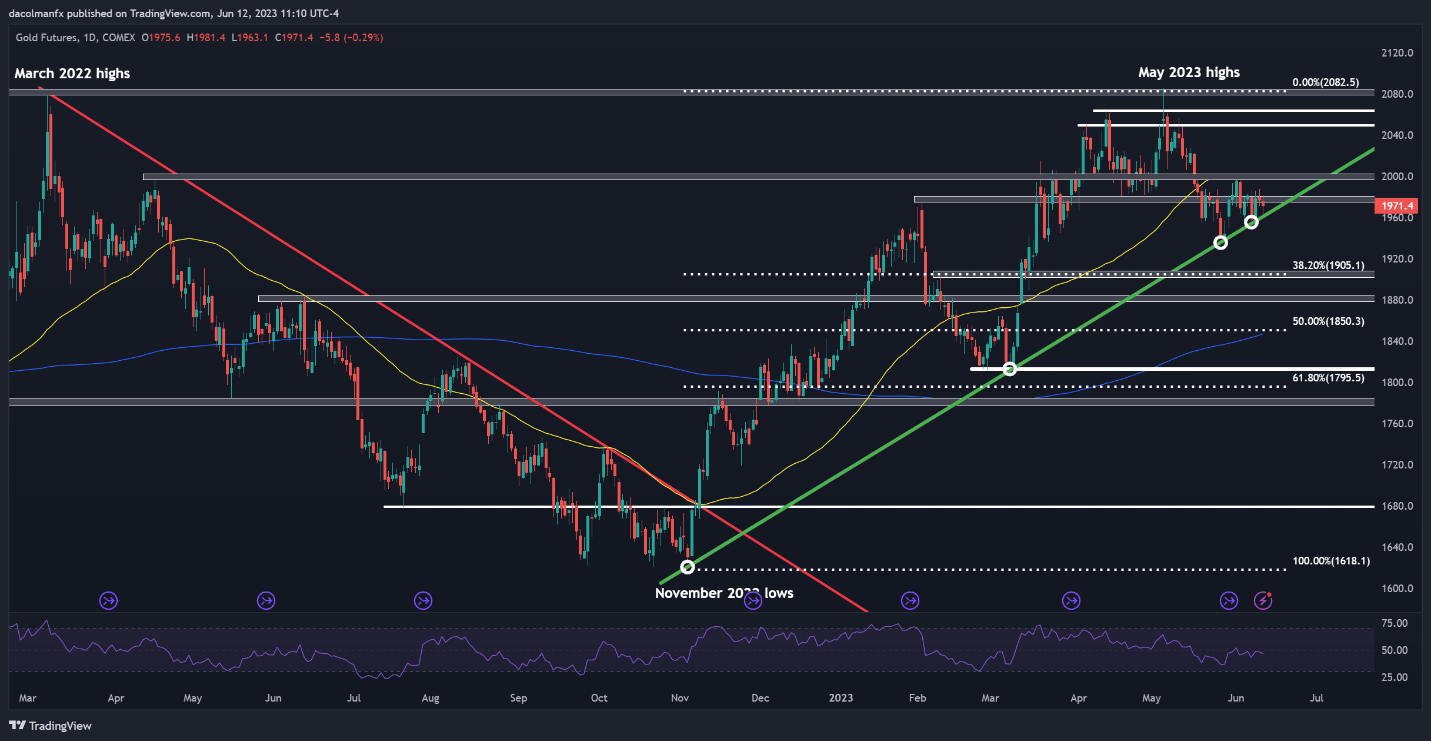Click the 1680.0 price axis label

point(1396,506)
